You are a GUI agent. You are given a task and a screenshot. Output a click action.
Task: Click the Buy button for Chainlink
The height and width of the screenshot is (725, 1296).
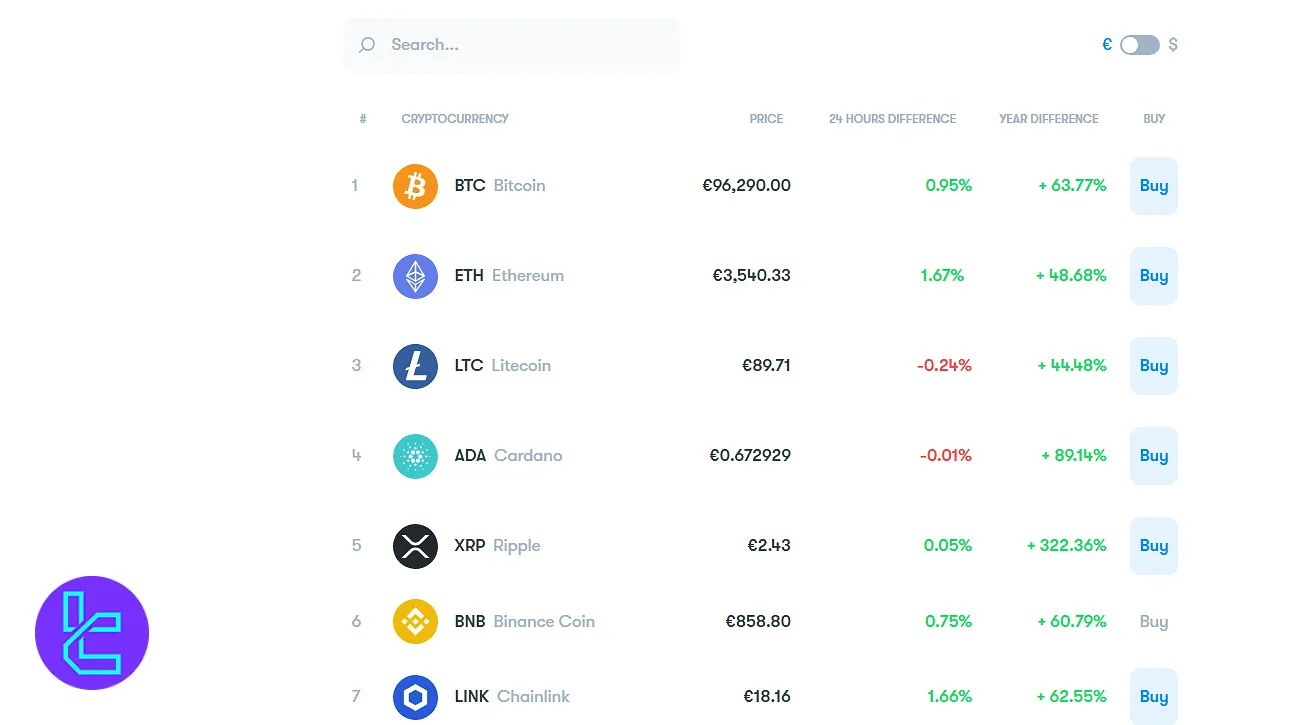pos(1153,696)
